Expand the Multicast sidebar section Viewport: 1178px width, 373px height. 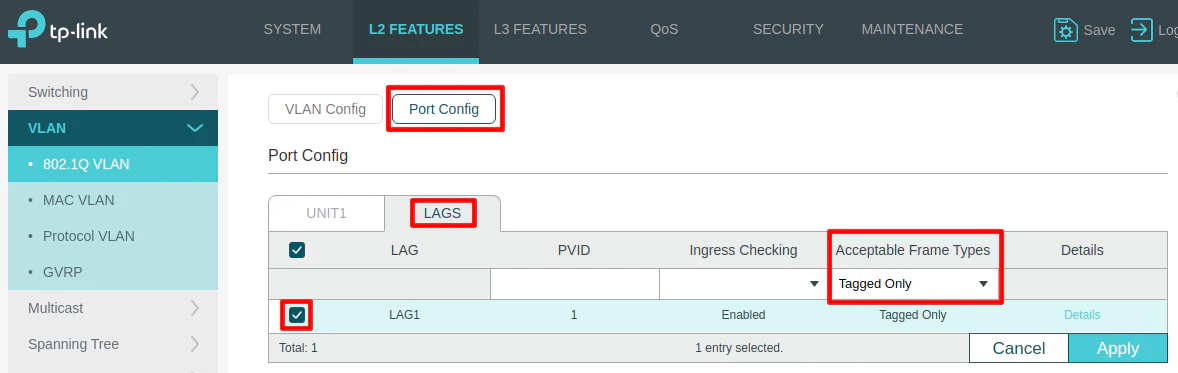click(113, 308)
